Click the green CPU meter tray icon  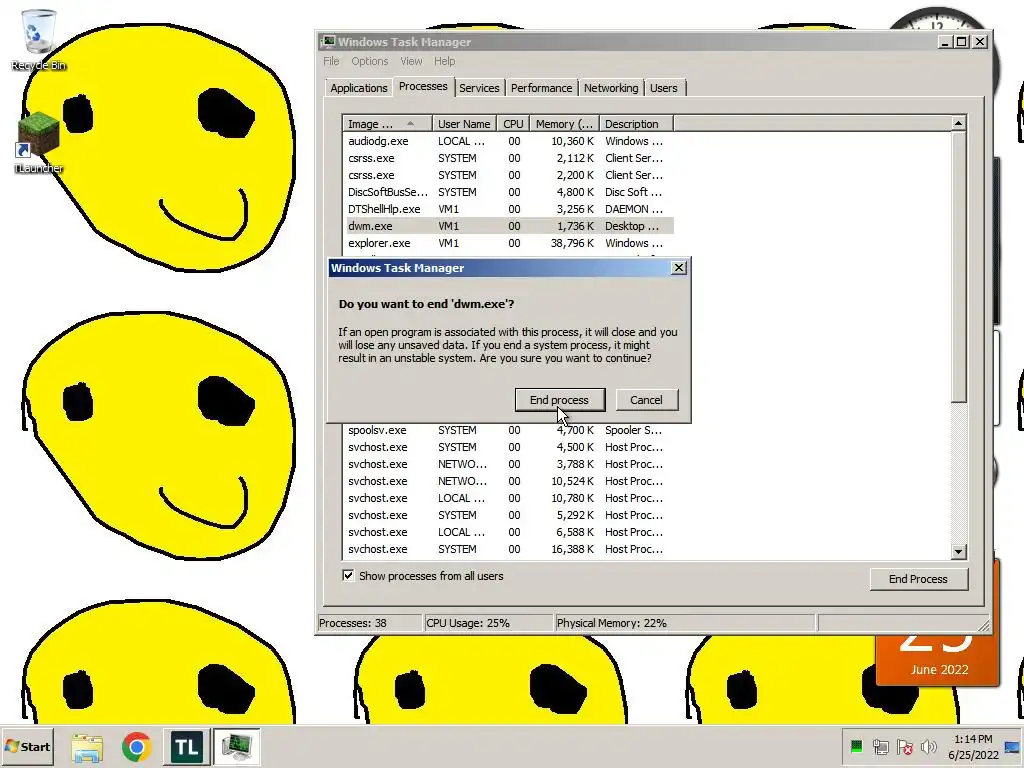[856, 746]
